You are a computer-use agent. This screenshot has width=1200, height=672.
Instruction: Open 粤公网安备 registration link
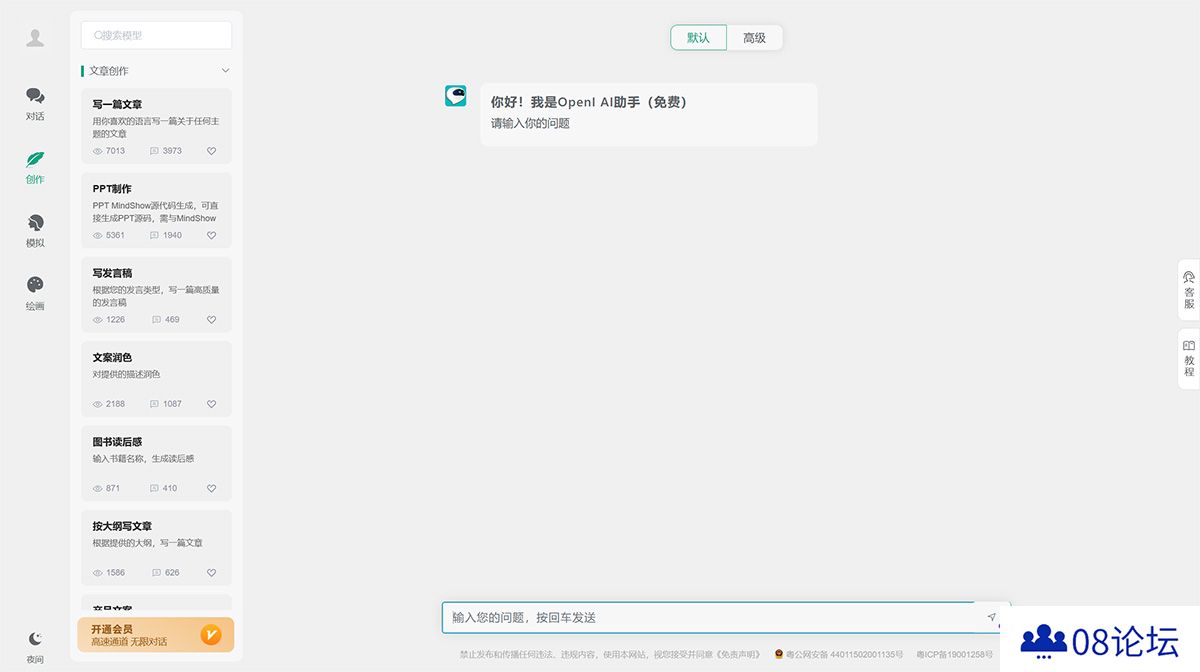point(838,654)
